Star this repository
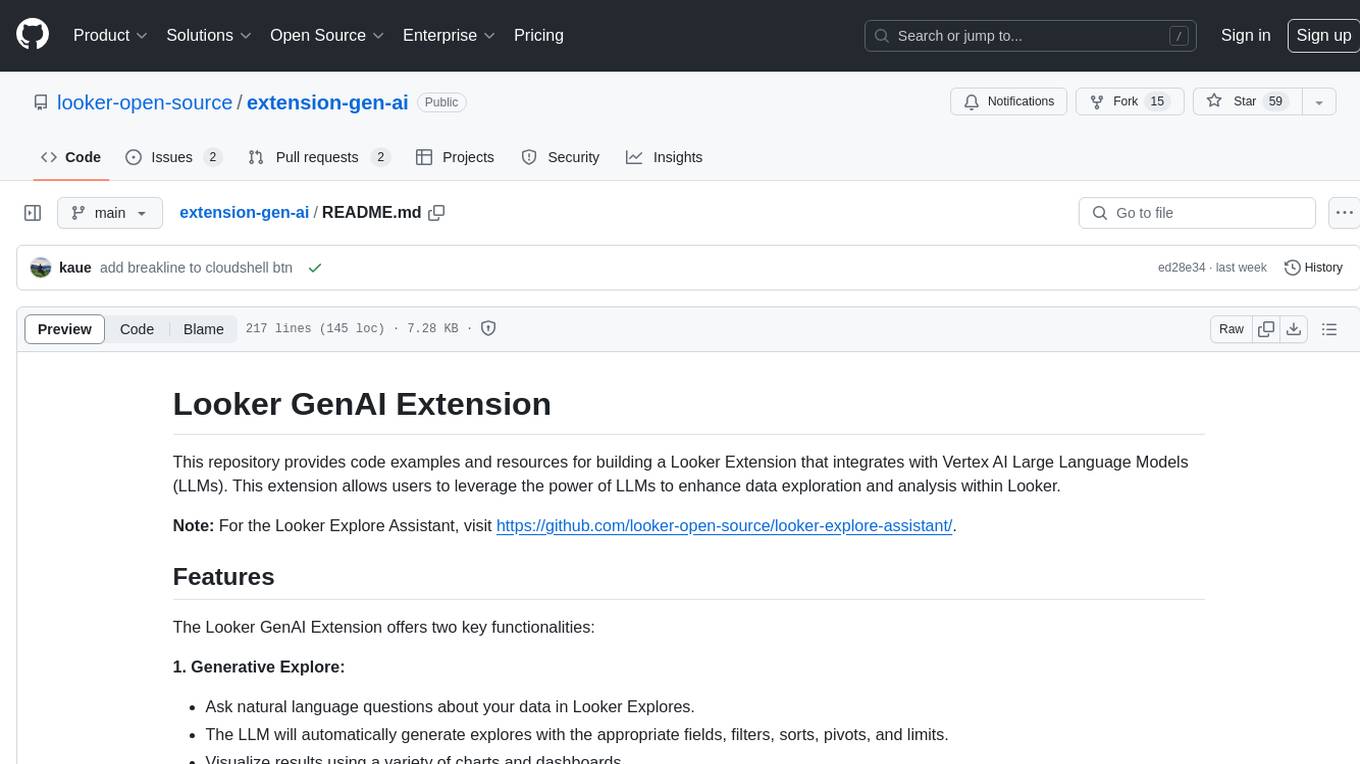This screenshot has width=1360, height=764. (1246, 102)
